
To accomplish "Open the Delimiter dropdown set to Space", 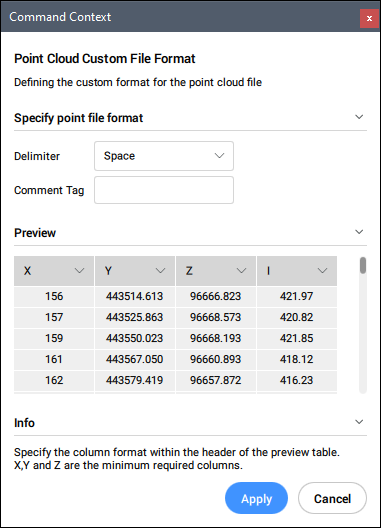I will tap(164, 156).
